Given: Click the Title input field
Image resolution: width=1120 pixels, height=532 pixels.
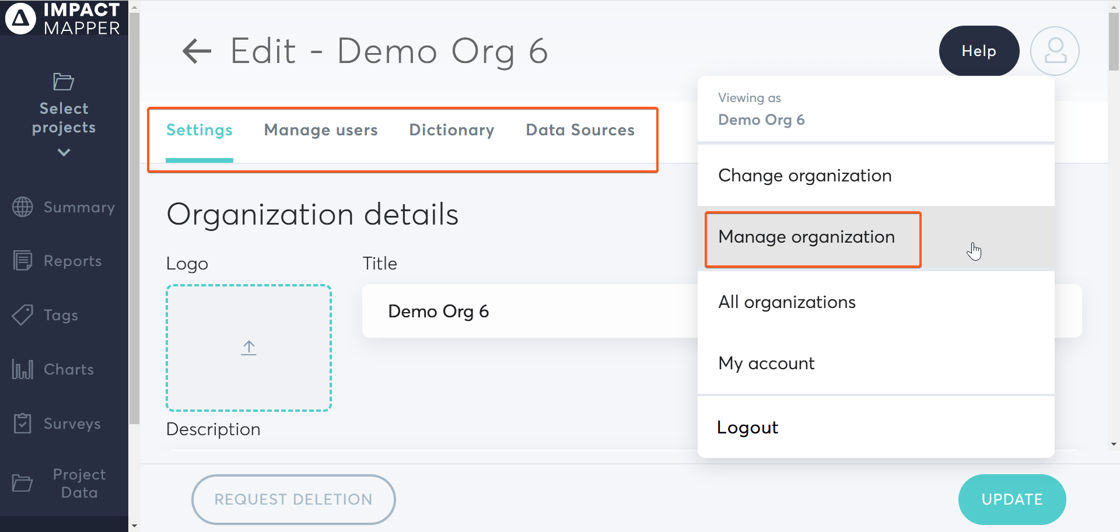Looking at the screenshot, I should [x=530, y=311].
